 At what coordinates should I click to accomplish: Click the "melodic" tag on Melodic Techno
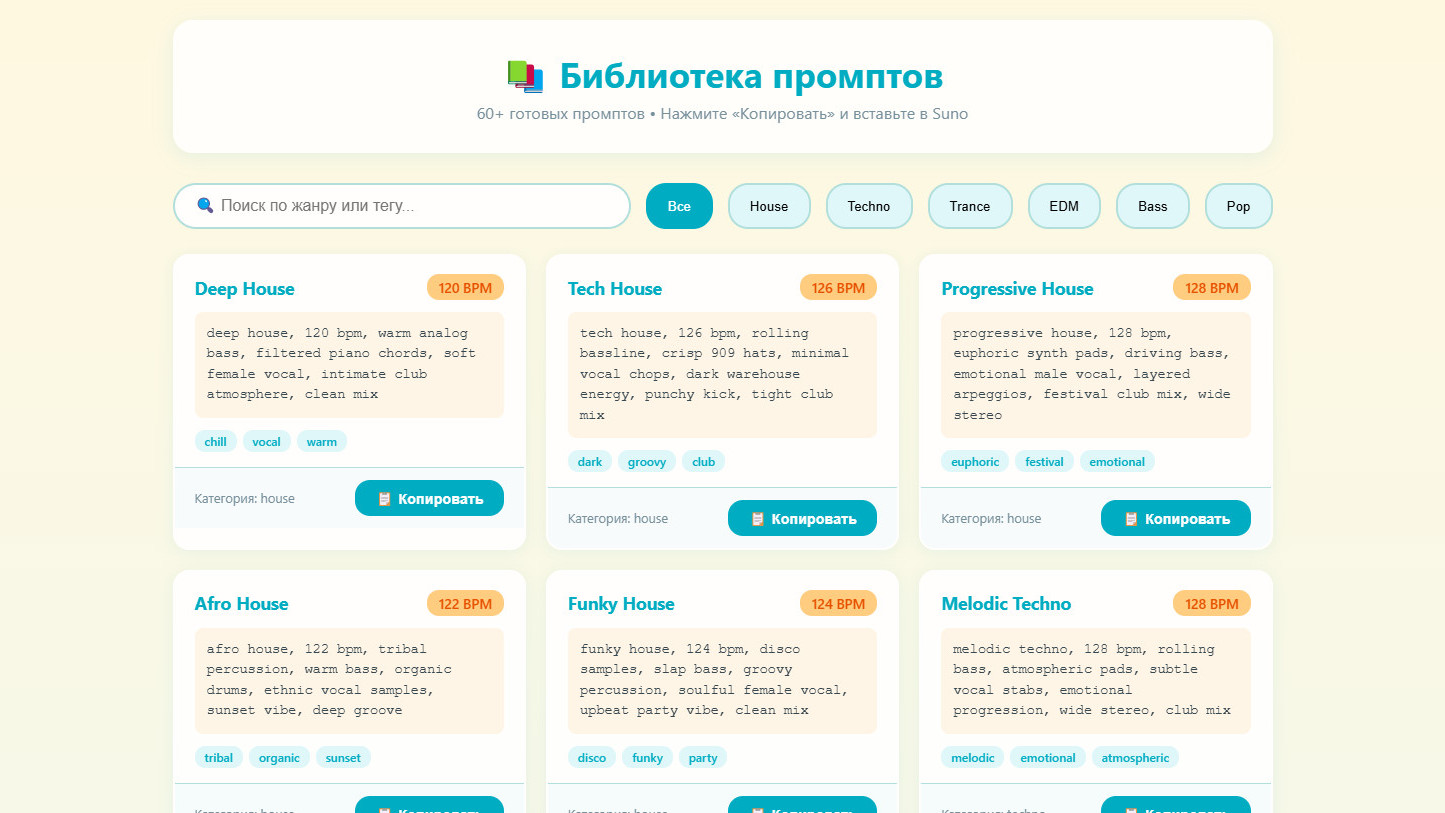(973, 757)
